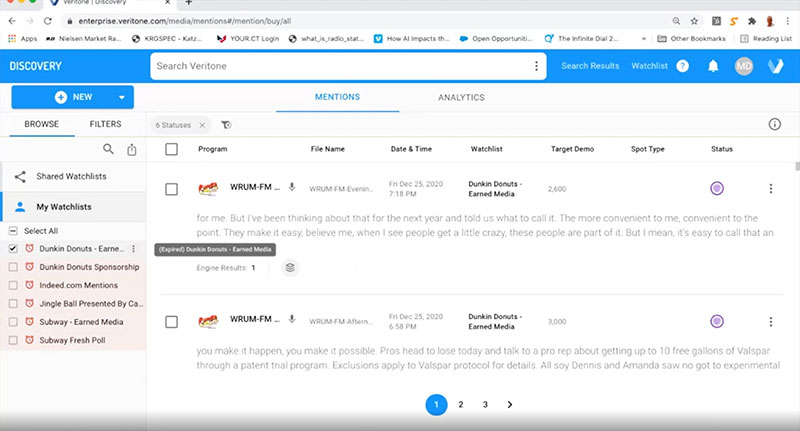The width and height of the screenshot is (800, 431).
Task: Click the share/export icon in Browse panel
Action: [132, 149]
